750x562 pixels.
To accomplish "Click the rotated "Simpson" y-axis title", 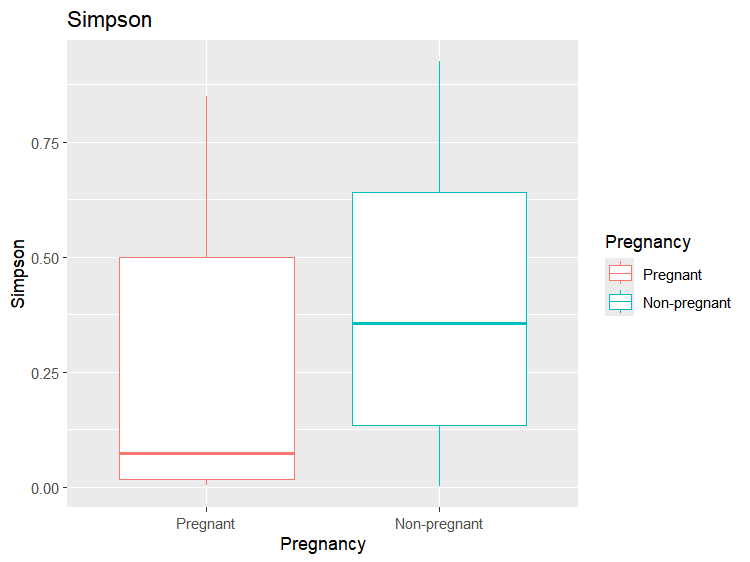I will click(x=18, y=273).
